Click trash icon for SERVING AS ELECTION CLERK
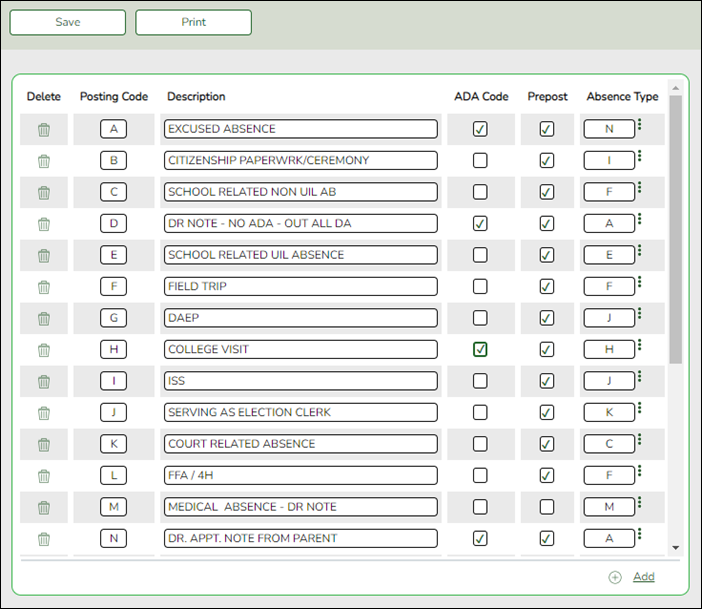702x609 pixels. pos(44,413)
